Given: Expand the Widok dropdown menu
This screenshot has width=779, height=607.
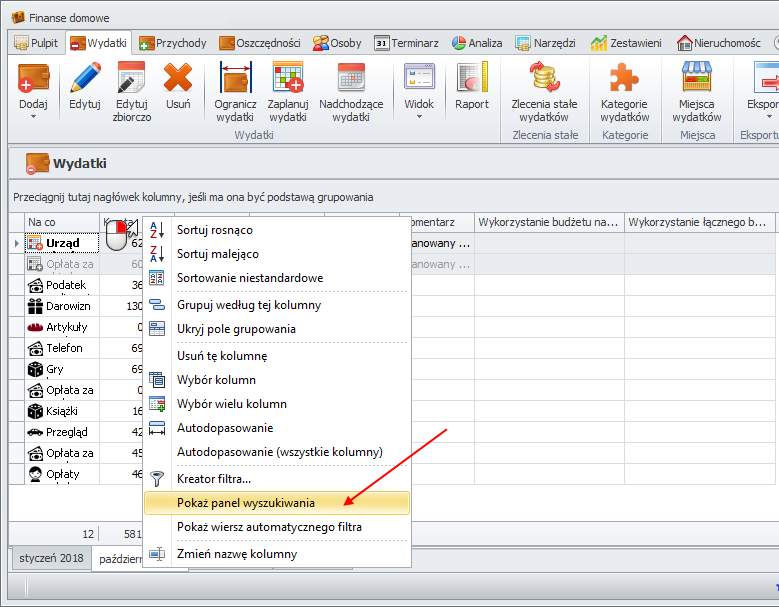Looking at the screenshot, I should tap(419, 116).
